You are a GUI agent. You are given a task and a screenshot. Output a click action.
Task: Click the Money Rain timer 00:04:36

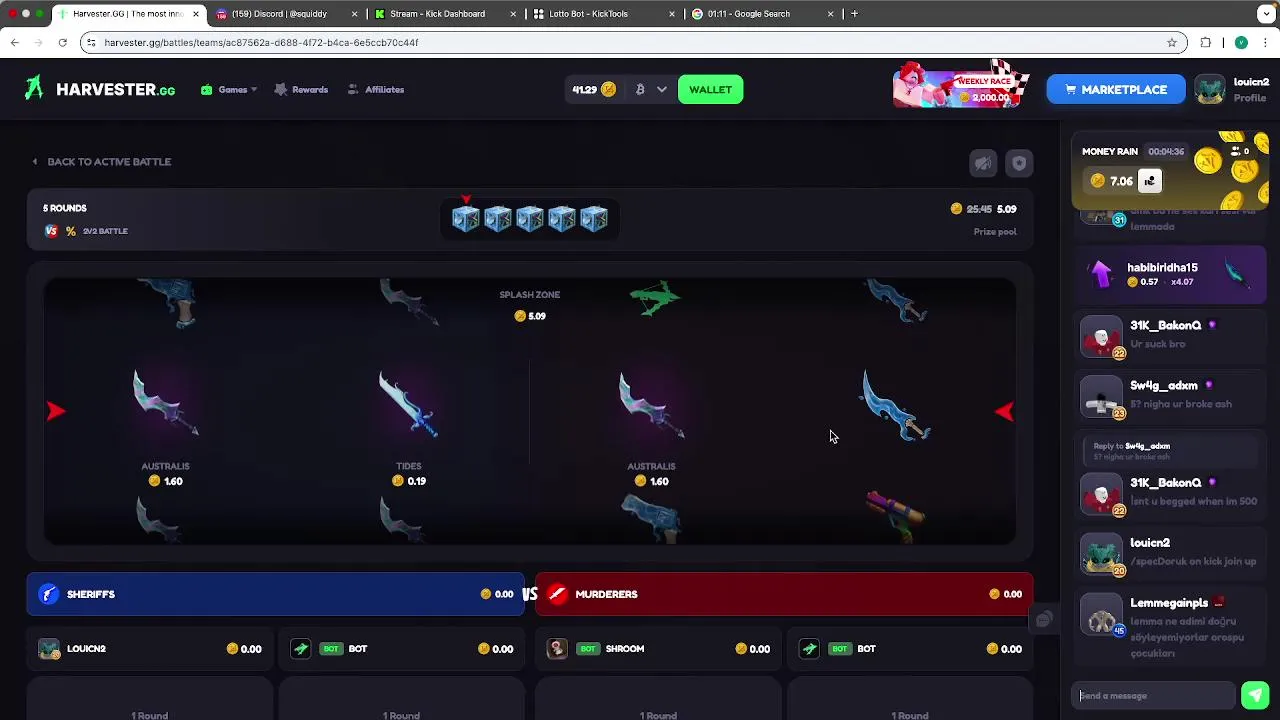(1166, 152)
